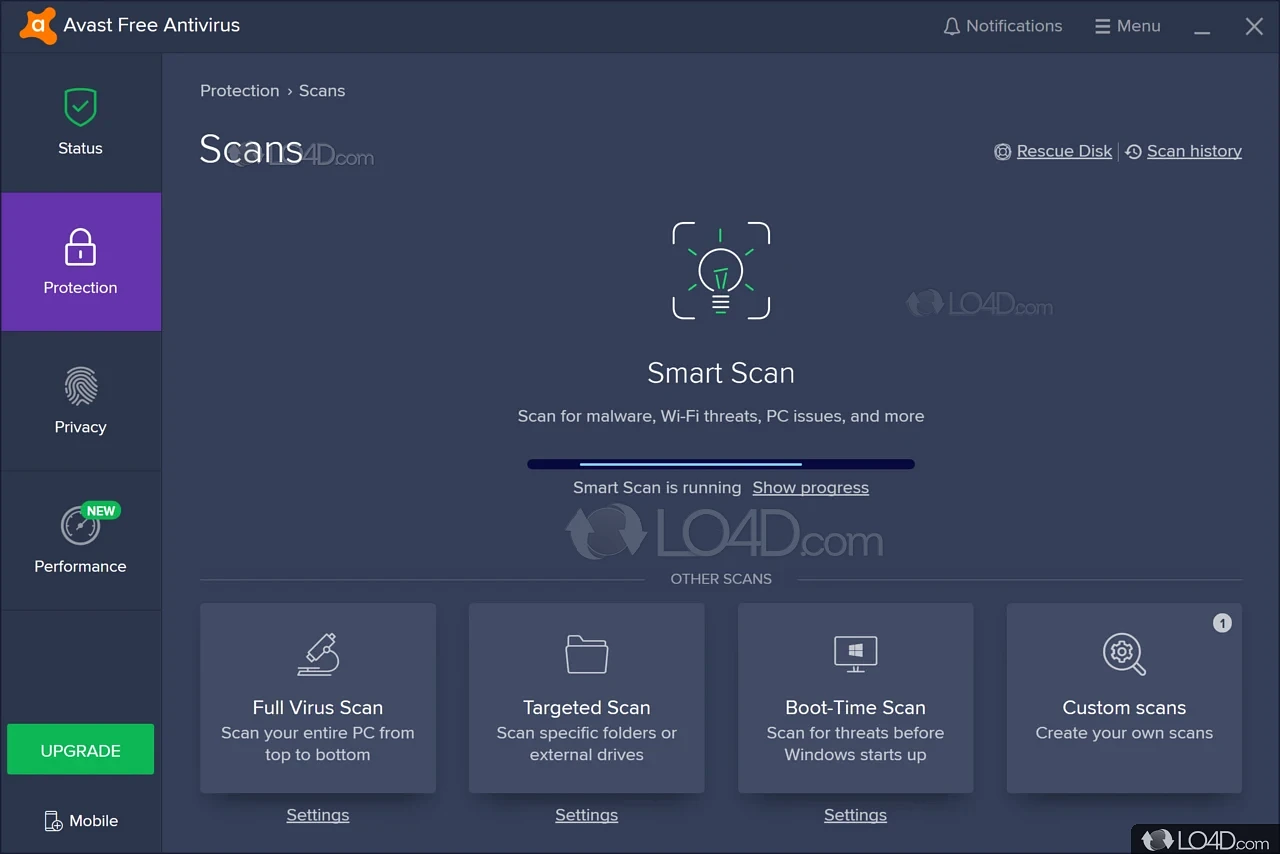Screen dimensions: 1280x854
Task: Click the Custom scans count badge
Action: [x=1222, y=623]
